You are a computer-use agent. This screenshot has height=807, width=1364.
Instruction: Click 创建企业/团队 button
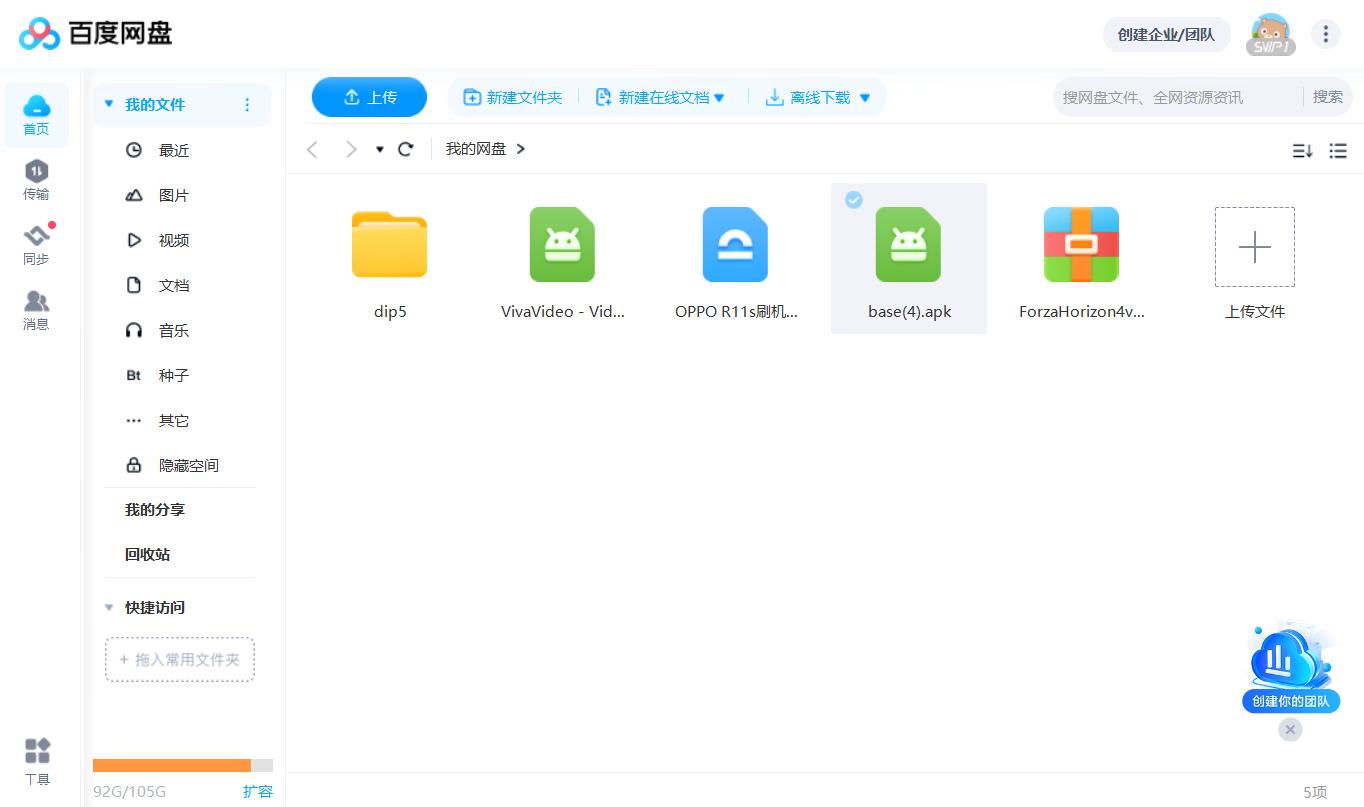click(1166, 34)
